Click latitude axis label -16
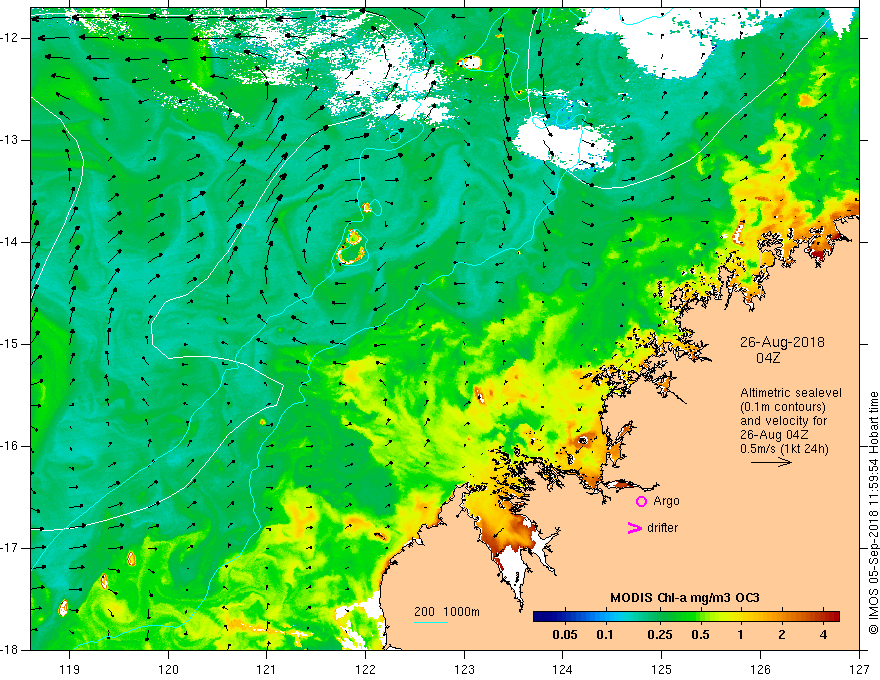The width and height of the screenshot is (880, 680). [10, 446]
